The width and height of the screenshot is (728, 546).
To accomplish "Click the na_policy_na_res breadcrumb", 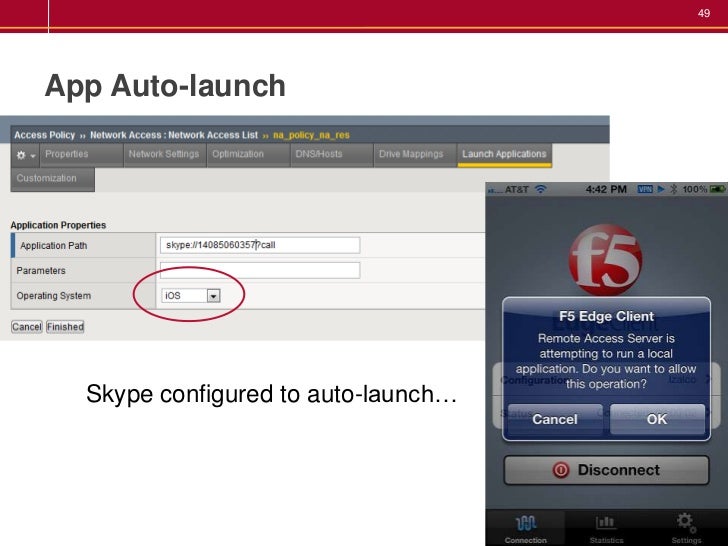I will [311, 135].
